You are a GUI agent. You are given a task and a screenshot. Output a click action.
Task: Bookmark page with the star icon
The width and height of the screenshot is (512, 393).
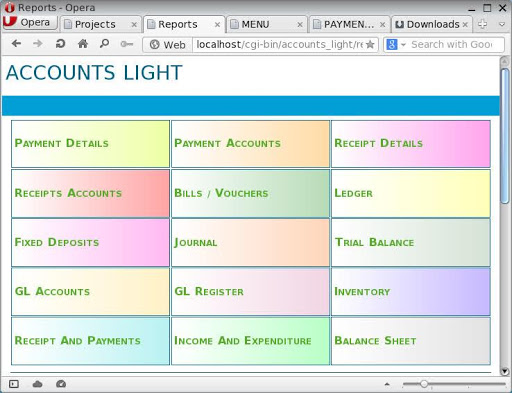click(370, 44)
